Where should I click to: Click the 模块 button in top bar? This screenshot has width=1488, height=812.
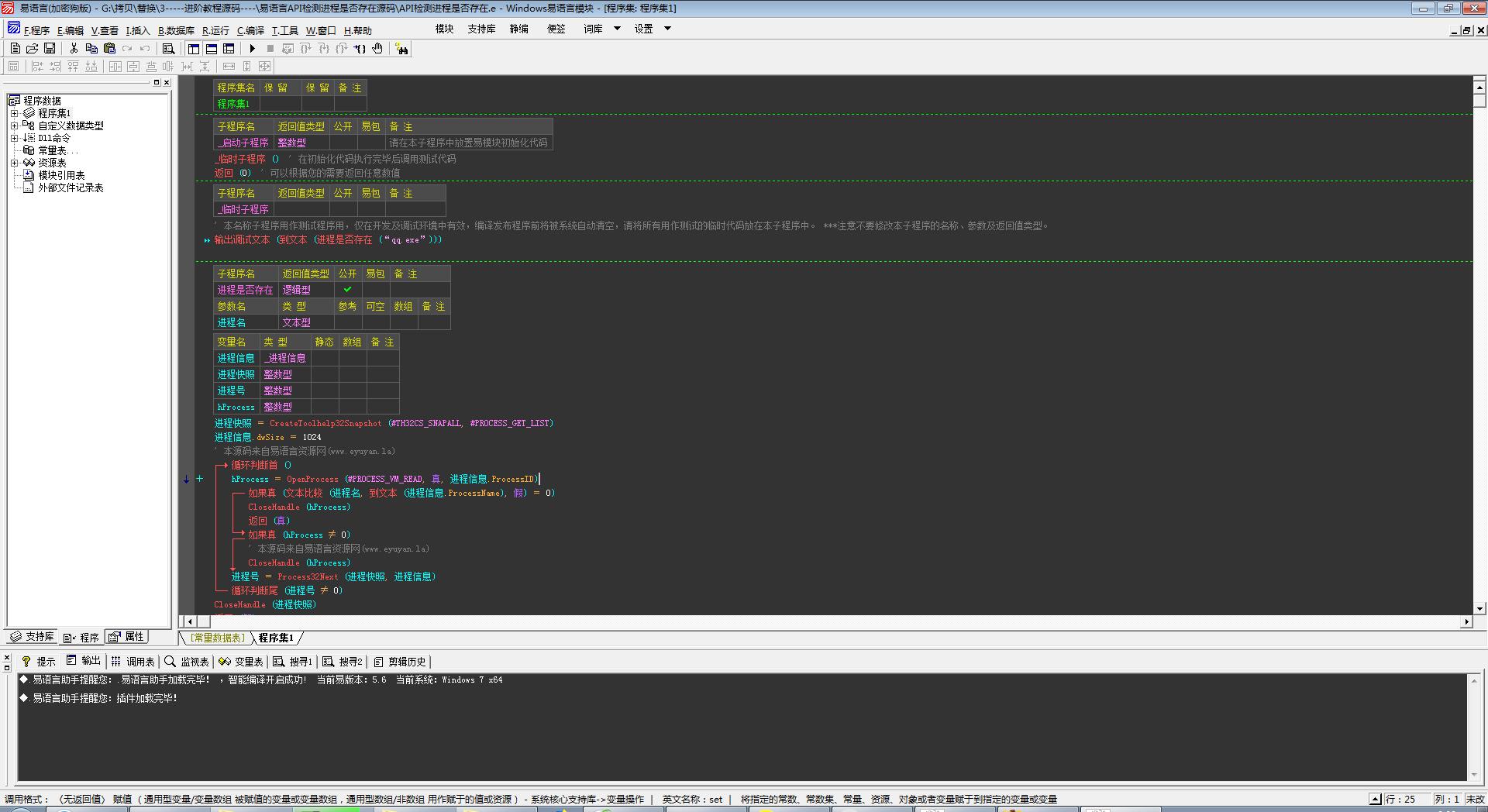click(x=444, y=29)
